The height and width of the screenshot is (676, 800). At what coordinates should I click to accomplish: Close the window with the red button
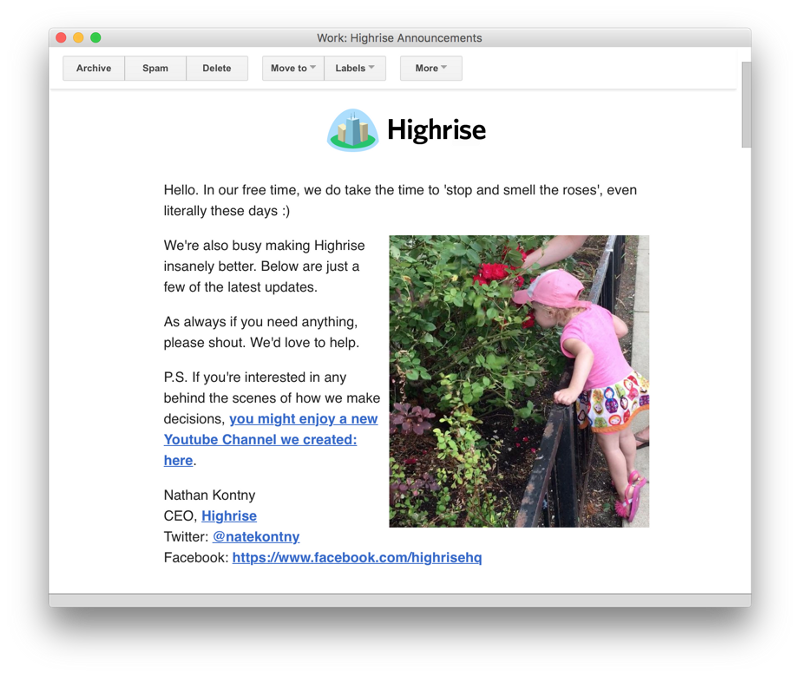click(61, 38)
